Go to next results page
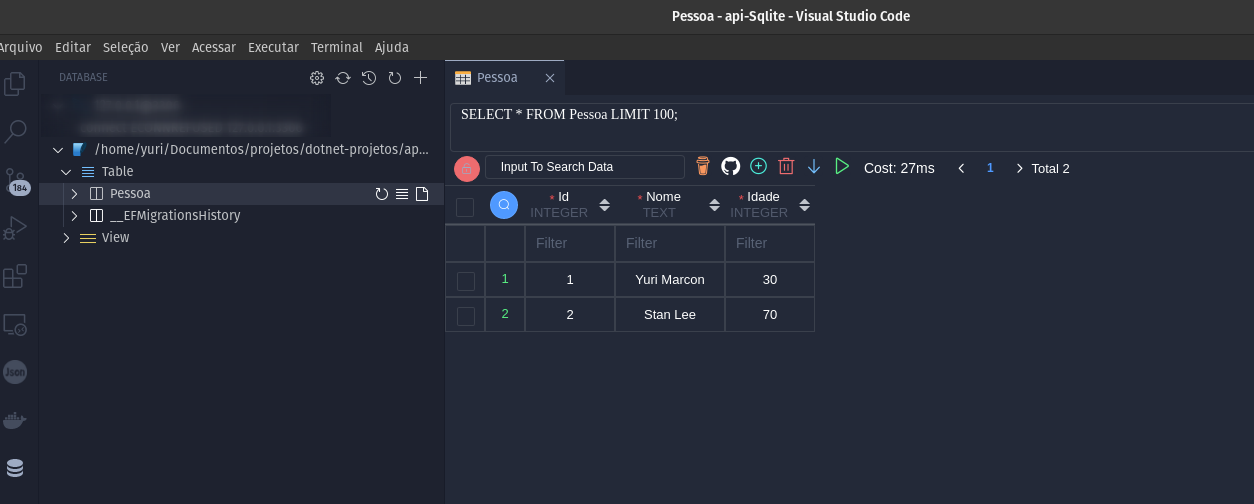The width and height of the screenshot is (1254, 504). pyautogui.click(x=1019, y=168)
